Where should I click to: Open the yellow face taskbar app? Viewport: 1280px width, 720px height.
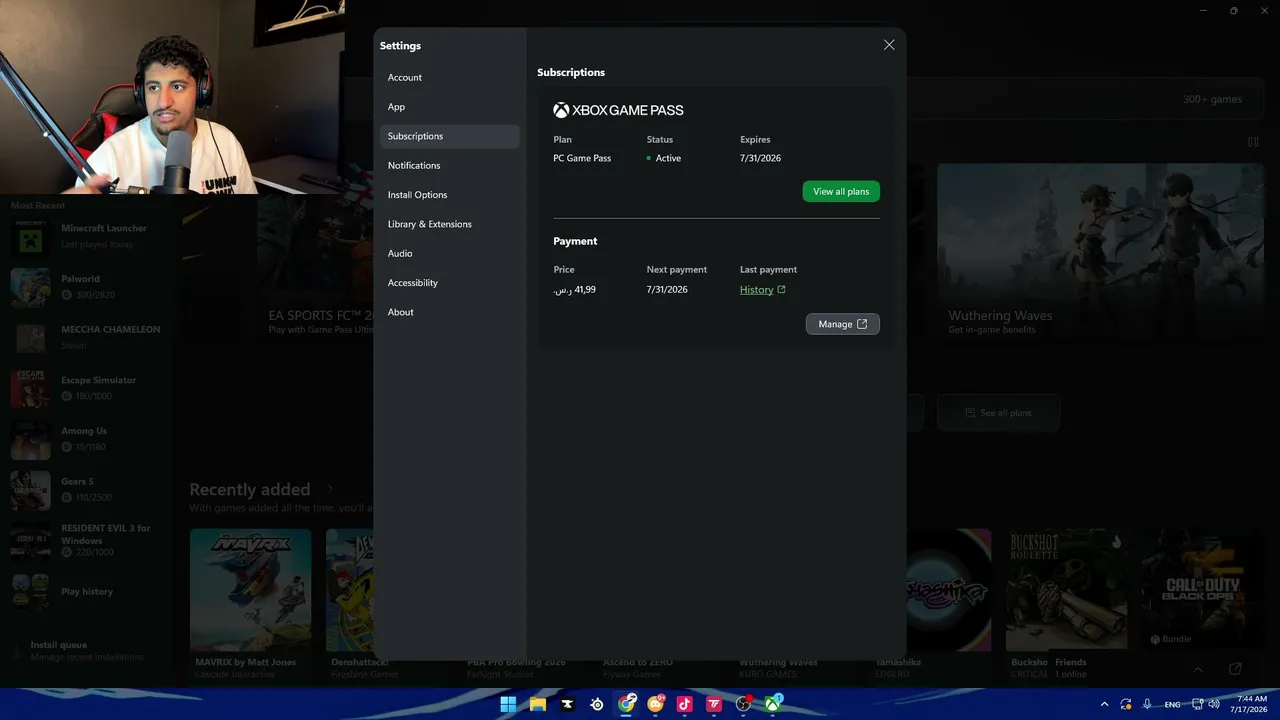[x=656, y=704]
